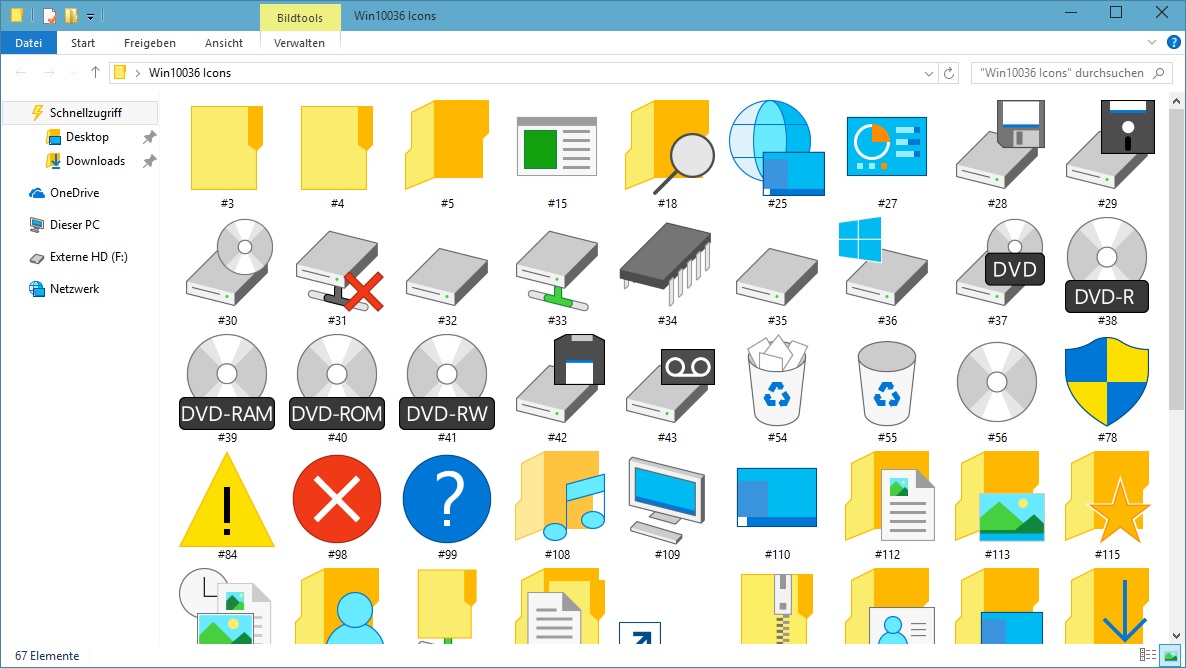Viewport: 1186px width, 668px height.
Task: Open the Bildtools Verwalten tab
Action: (299, 43)
